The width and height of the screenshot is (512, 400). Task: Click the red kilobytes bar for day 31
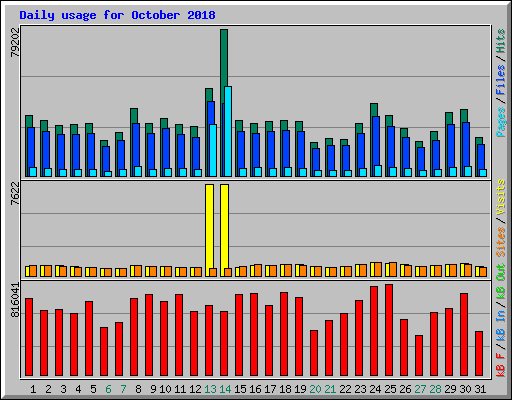479,354
